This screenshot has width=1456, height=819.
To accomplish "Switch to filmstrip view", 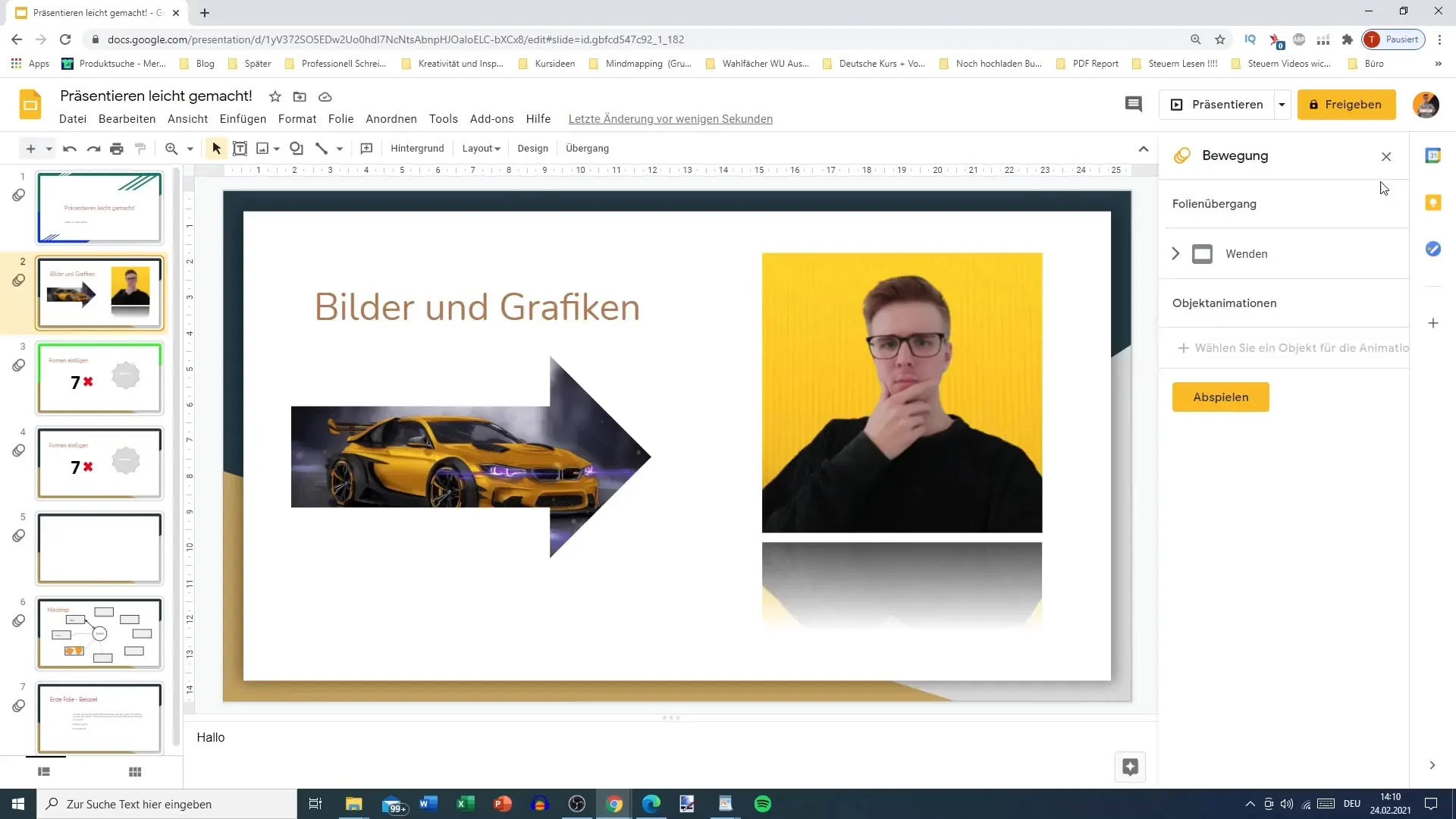I will click(44, 772).
